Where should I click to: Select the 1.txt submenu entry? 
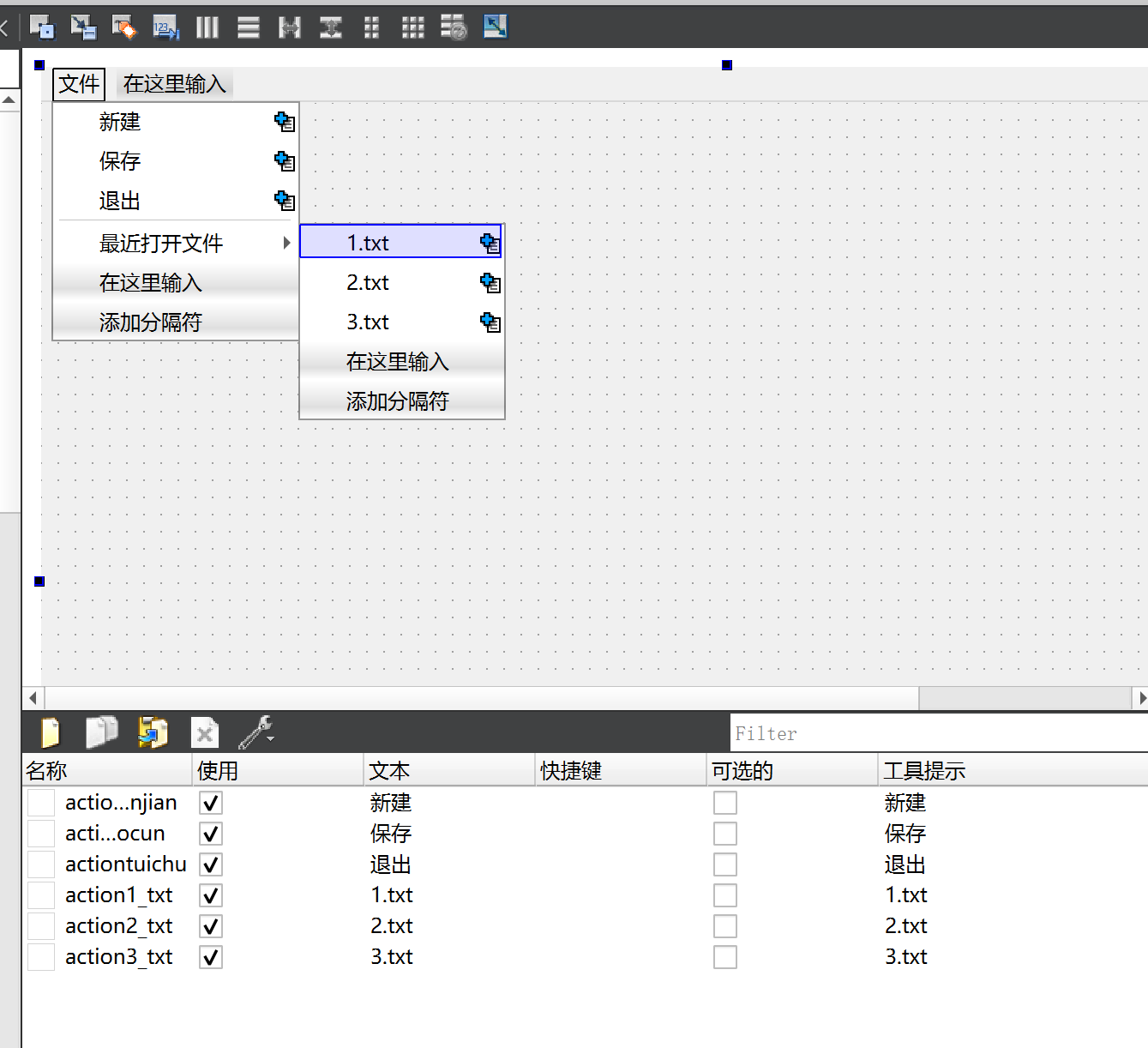click(x=401, y=243)
